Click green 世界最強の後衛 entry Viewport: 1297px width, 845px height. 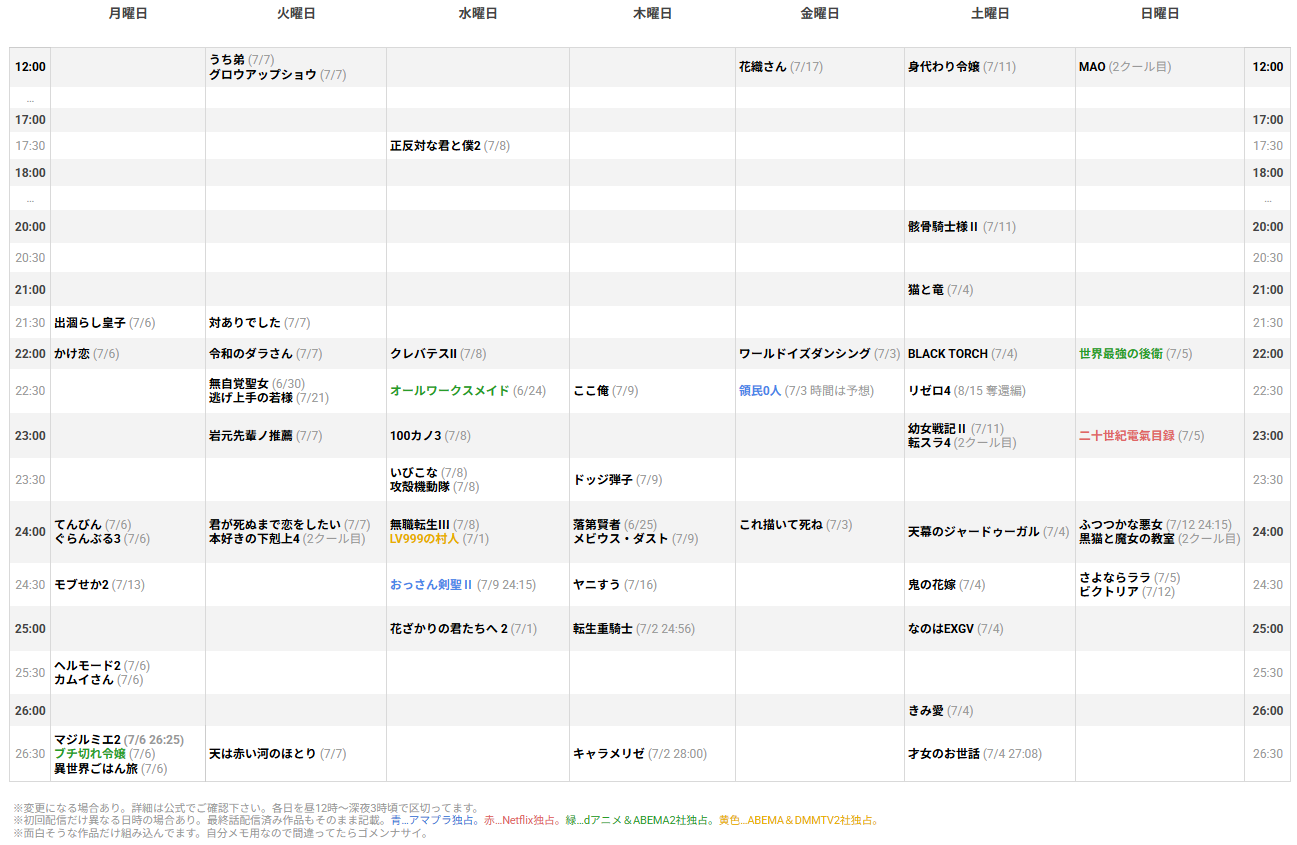1136,354
